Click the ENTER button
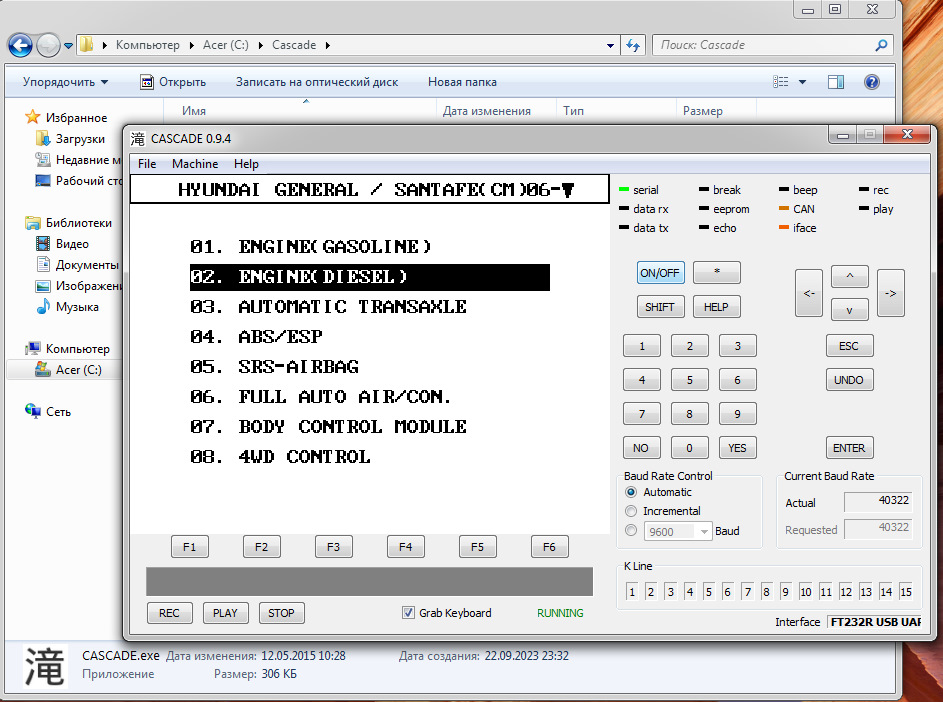 849,448
